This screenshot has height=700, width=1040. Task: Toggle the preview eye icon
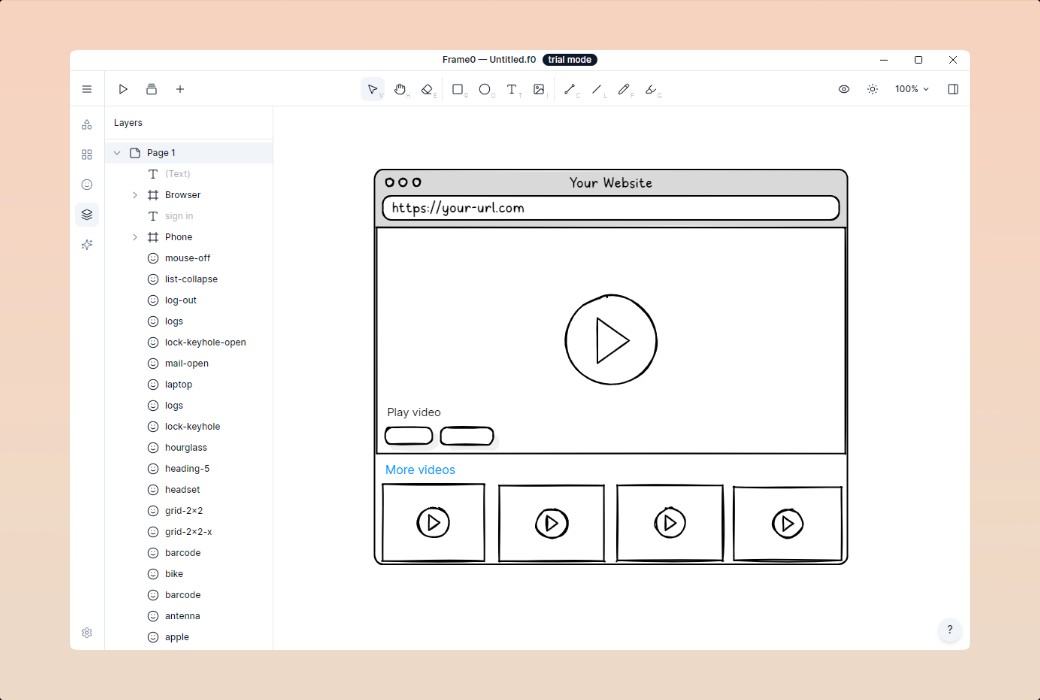click(844, 89)
